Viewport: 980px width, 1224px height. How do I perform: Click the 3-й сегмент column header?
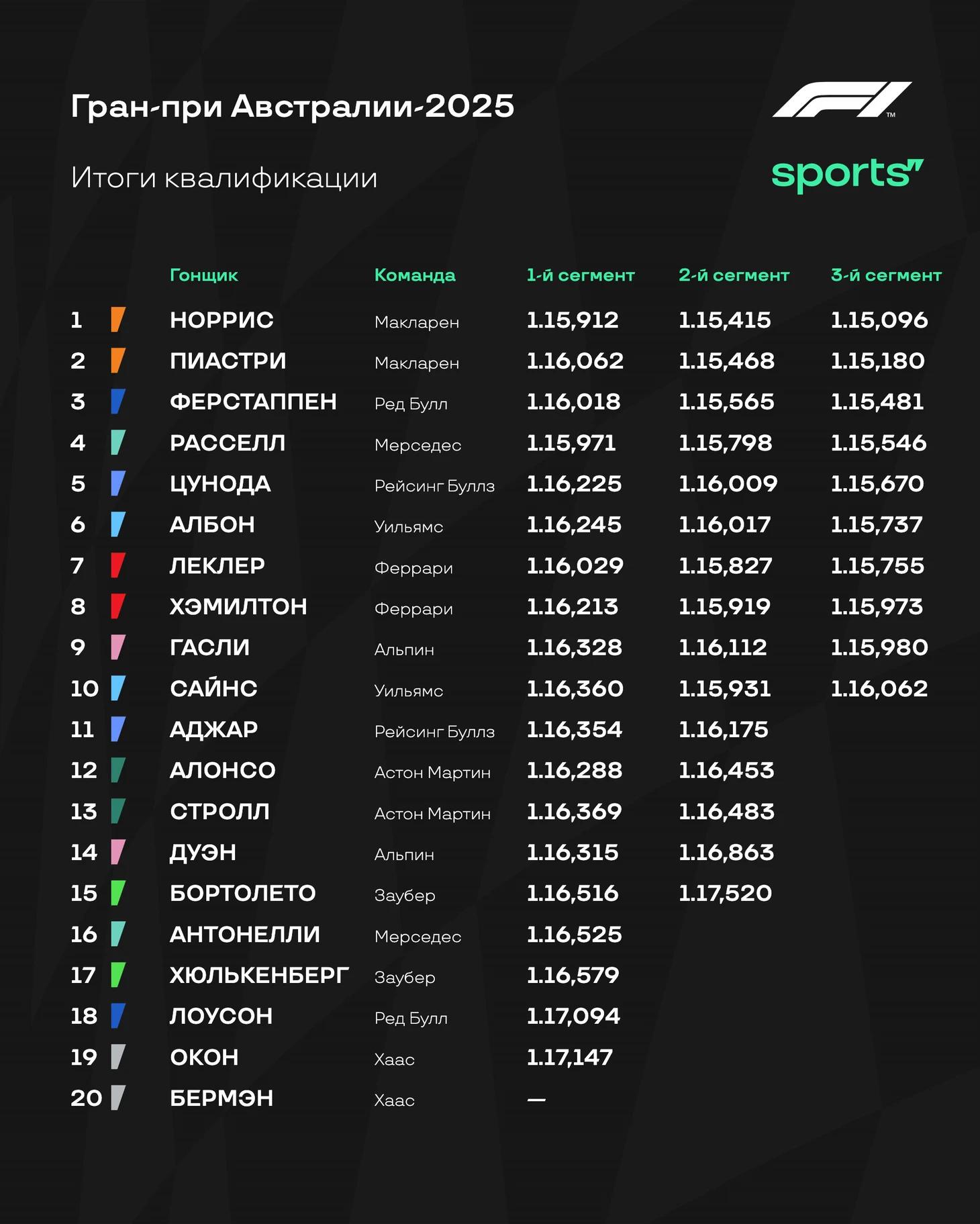pos(886,275)
